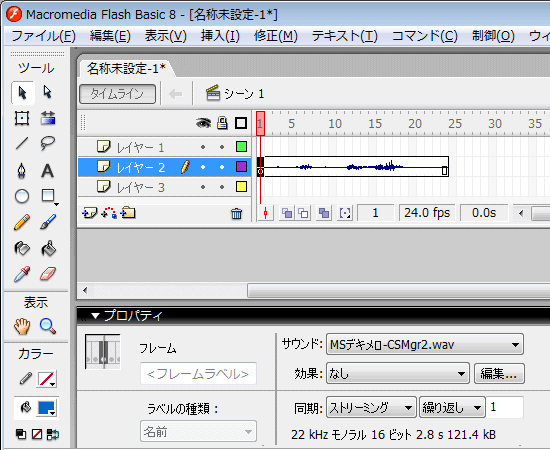The height and width of the screenshot is (450, 550).
Task: Open サウンド dropdown with MSデキメロ-CSMgr2.wav
Action: click(x=425, y=345)
